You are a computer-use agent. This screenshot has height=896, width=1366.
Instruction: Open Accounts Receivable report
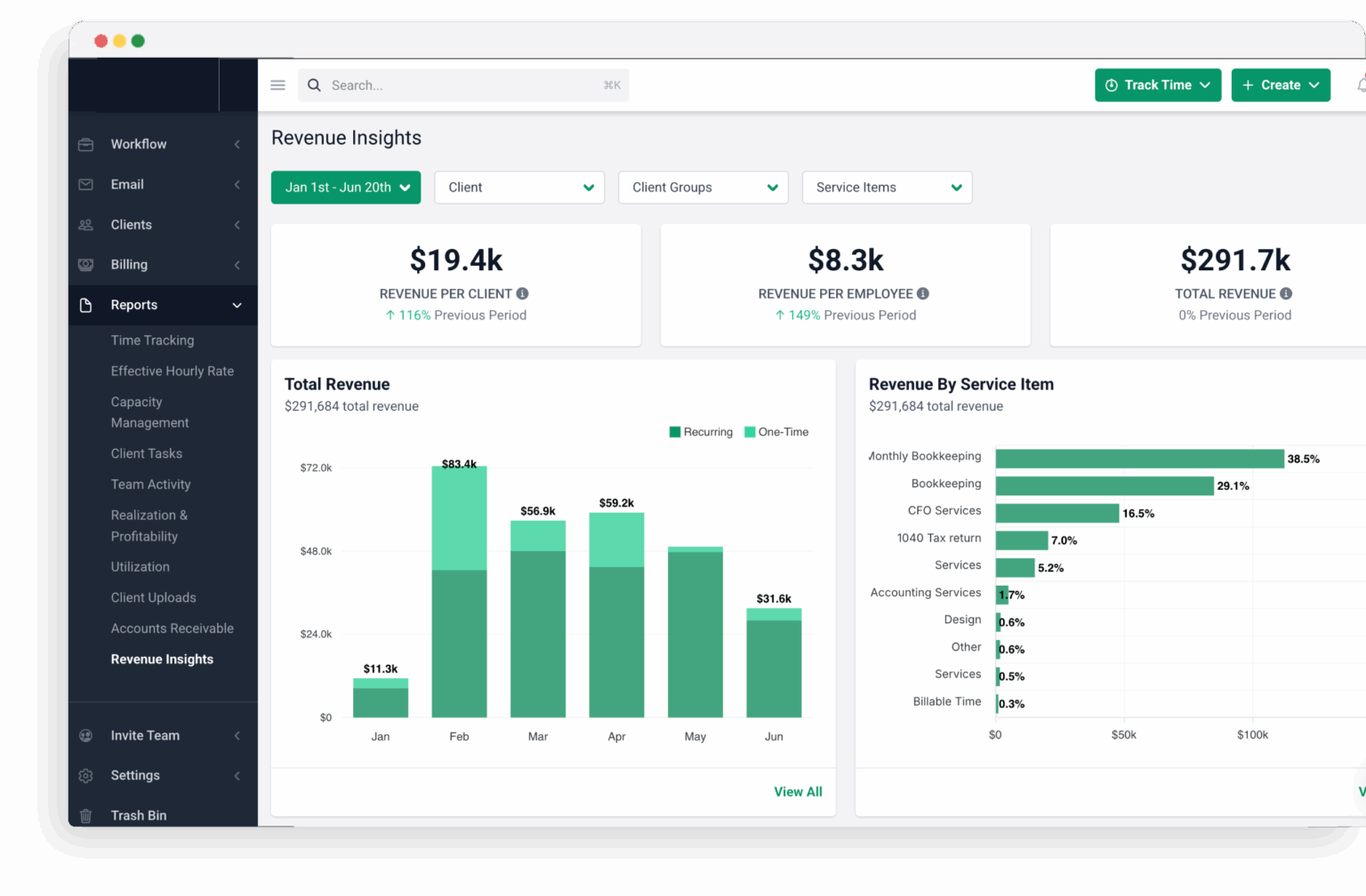pyautogui.click(x=173, y=628)
